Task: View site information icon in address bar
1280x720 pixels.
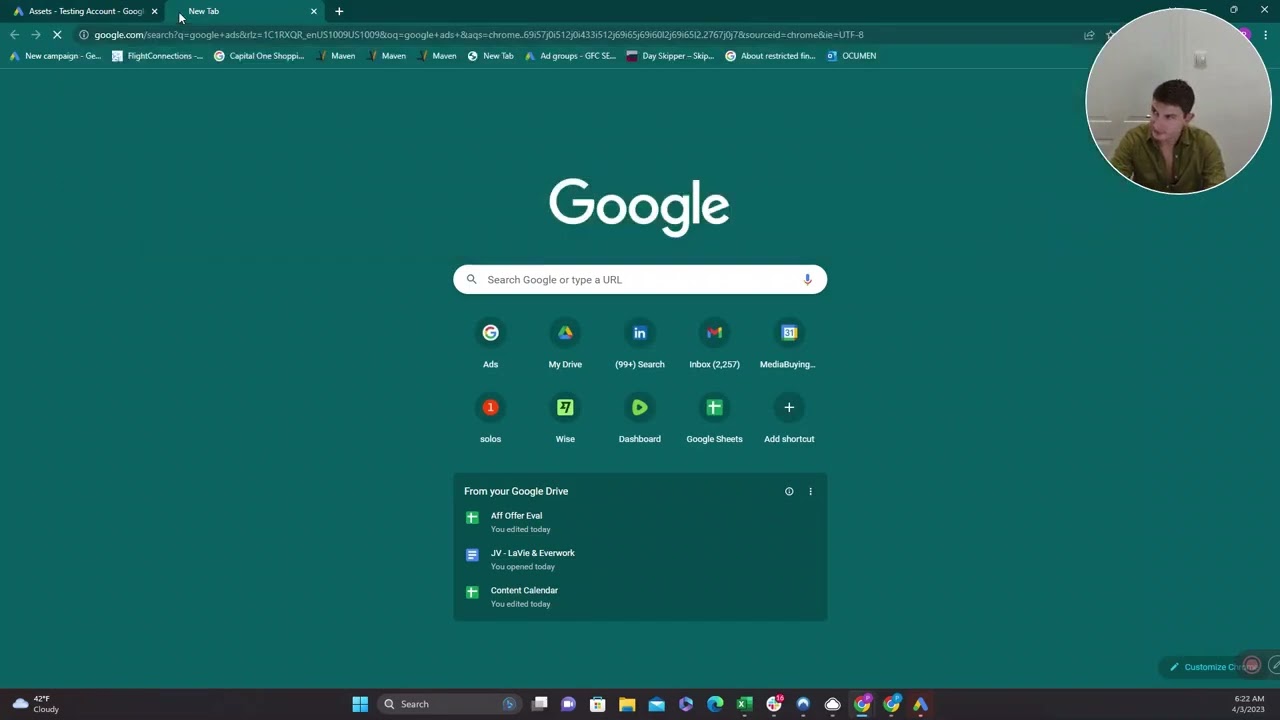Action: 84,35
